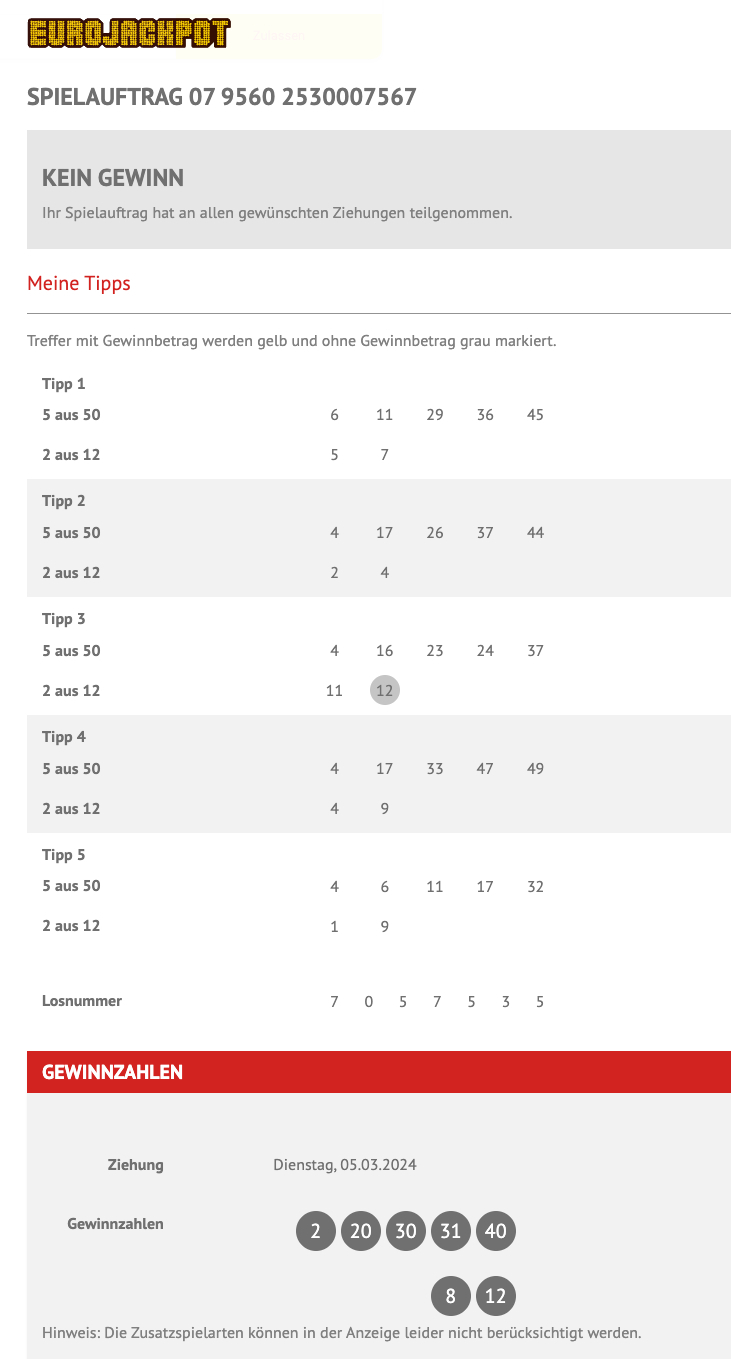Click the Tipp 4 label
The width and height of the screenshot is (731, 1359).
coord(64,737)
